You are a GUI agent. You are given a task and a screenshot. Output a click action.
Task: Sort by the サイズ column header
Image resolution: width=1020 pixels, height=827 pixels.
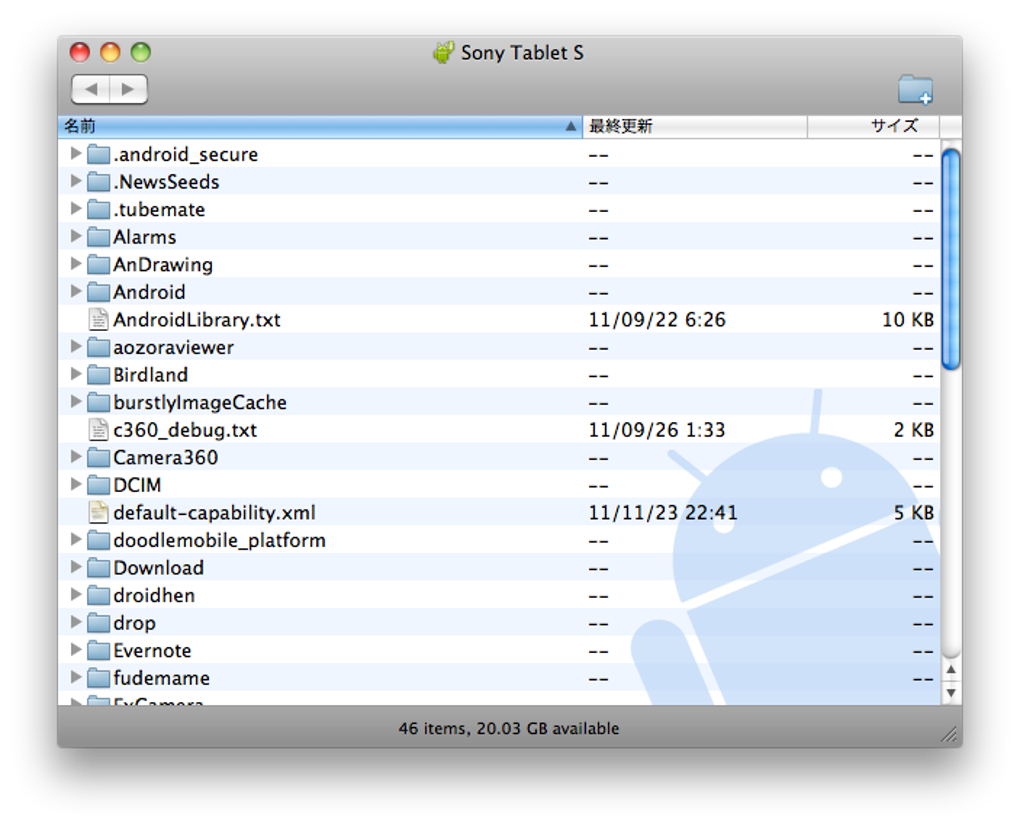893,126
